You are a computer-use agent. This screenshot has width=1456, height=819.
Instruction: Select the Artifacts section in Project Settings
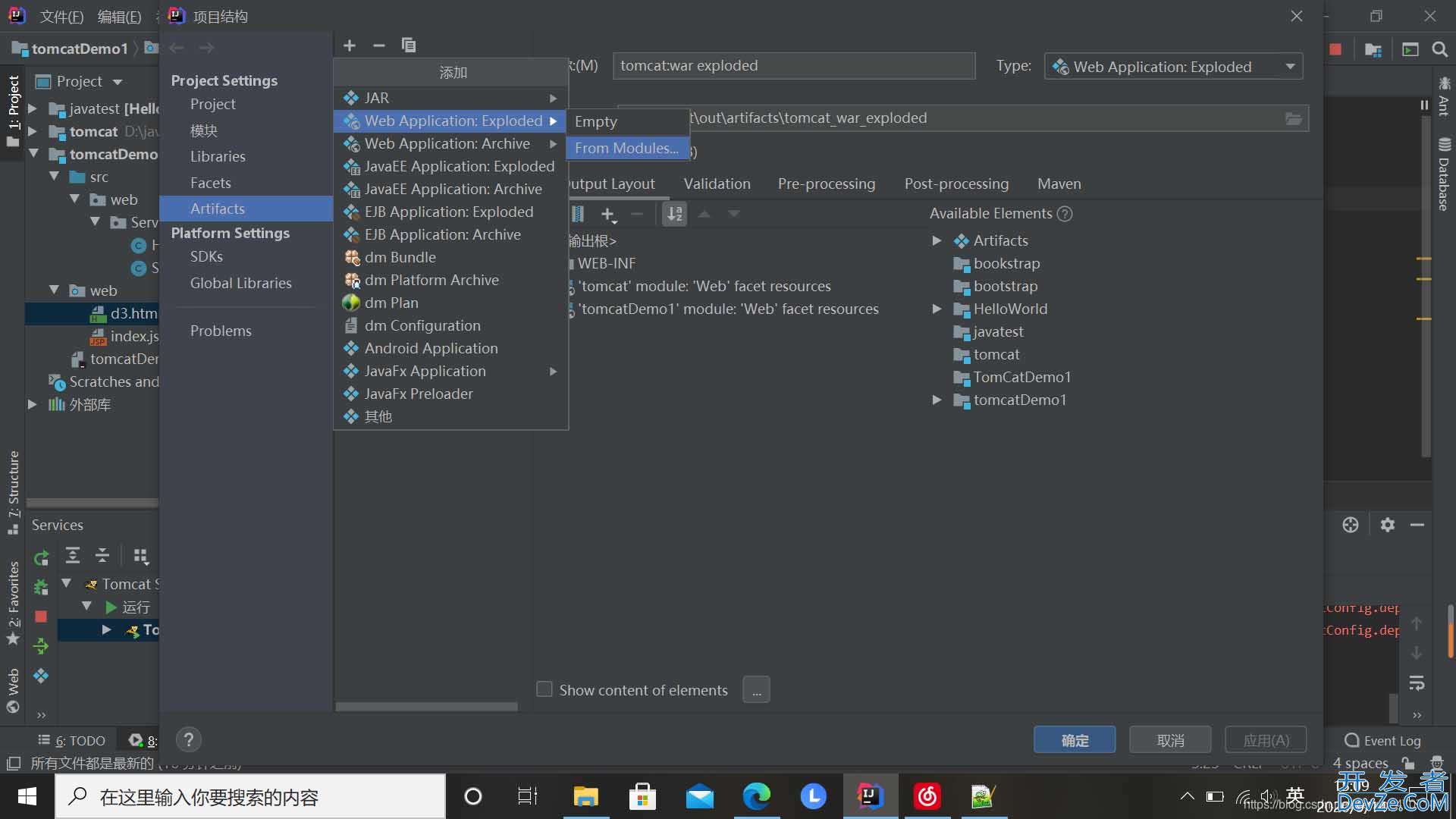click(x=217, y=208)
